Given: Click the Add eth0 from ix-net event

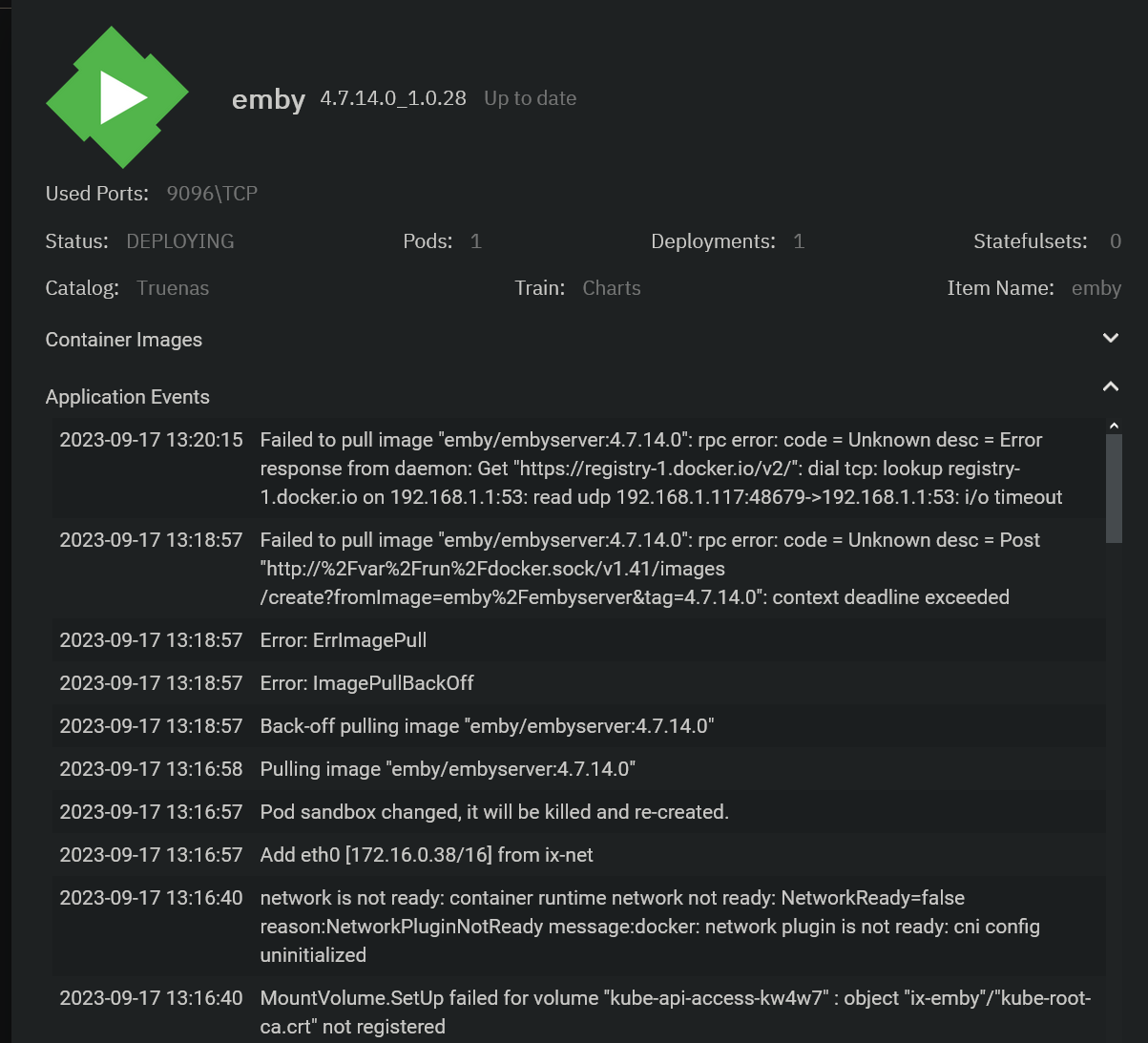Looking at the screenshot, I should tap(578, 855).
